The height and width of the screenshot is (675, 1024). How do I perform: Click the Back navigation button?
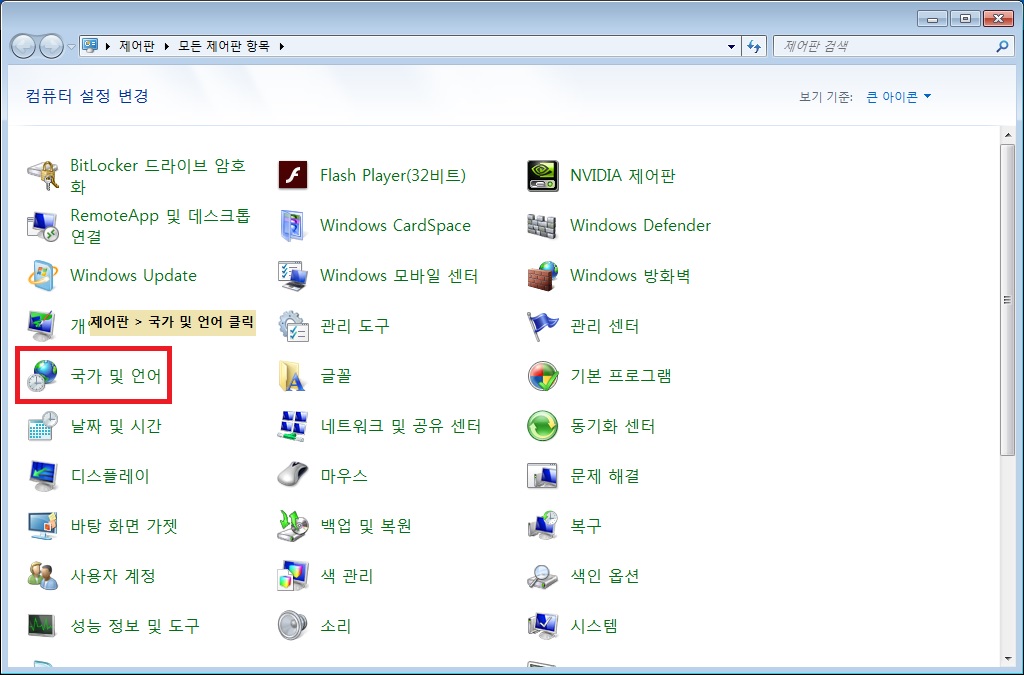pyautogui.click(x=24, y=46)
